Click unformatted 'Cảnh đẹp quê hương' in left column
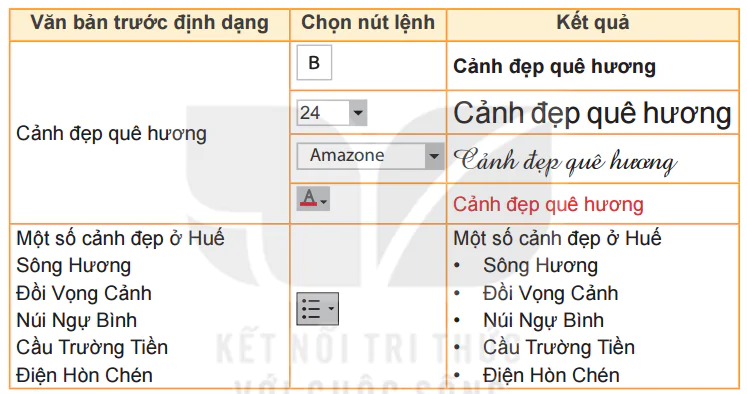Image resolution: width=747 pixels, height=394 pixels. (111, 134)
